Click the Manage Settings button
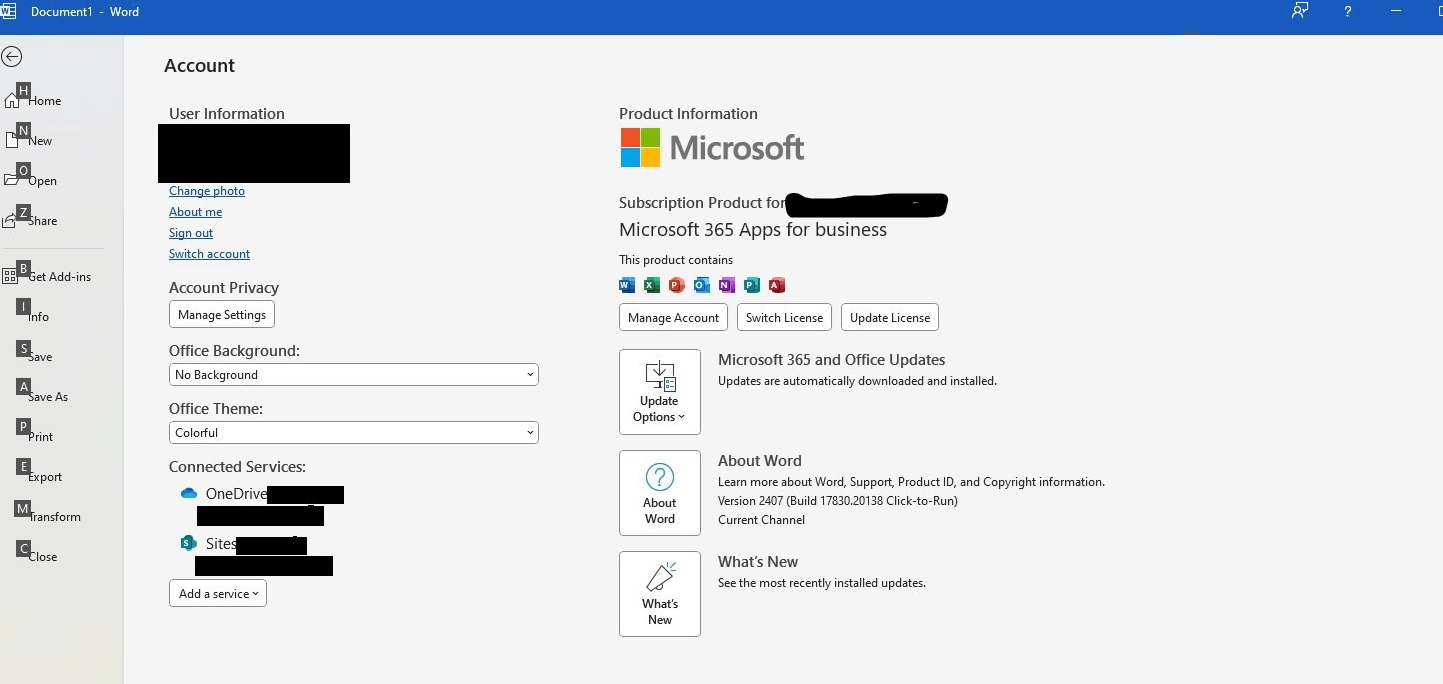 (222, 315)
